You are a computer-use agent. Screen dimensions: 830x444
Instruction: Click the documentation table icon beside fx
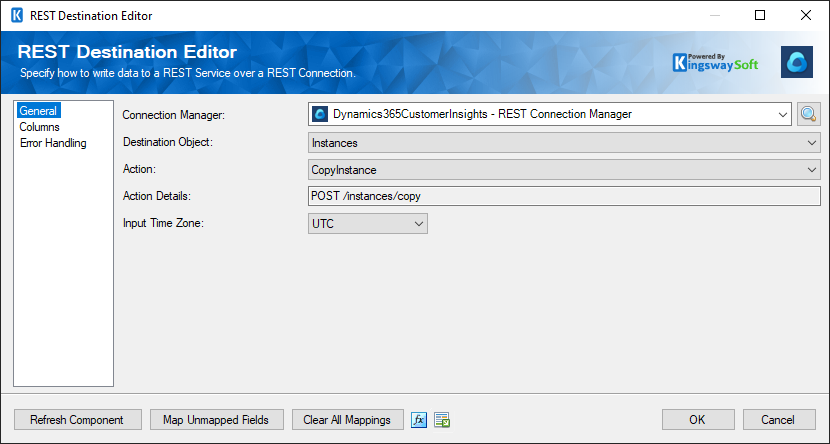click(442, 420)
